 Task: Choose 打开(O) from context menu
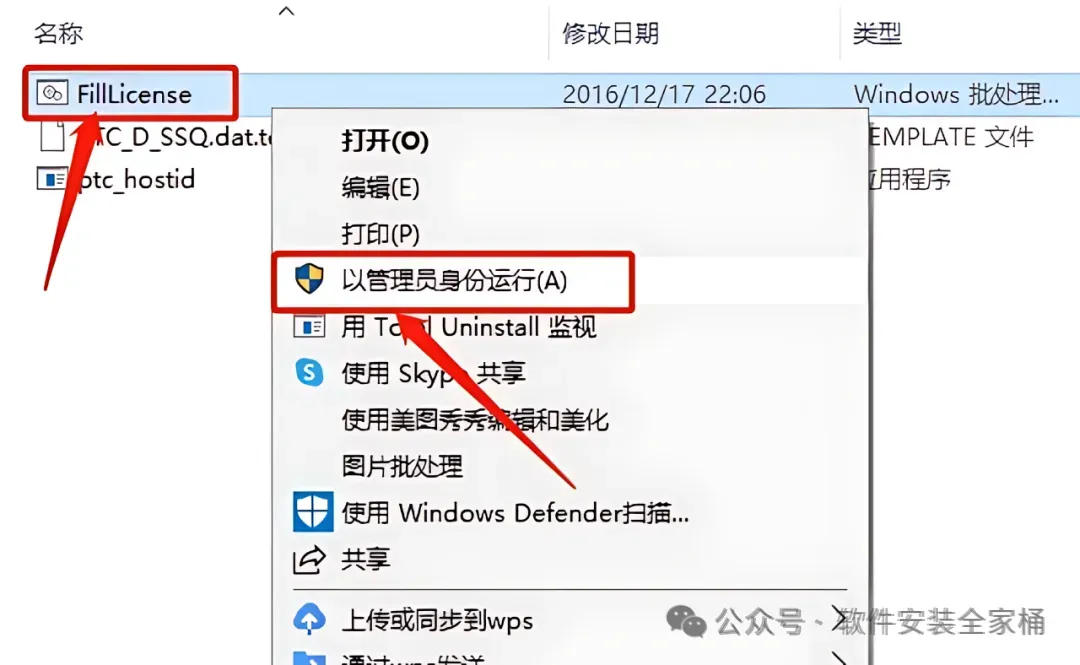click(x=385, y=141)
